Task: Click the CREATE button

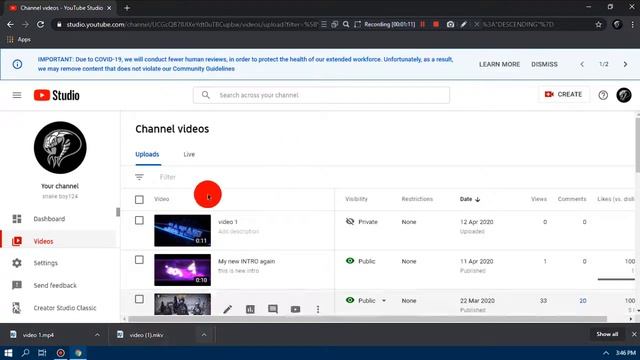Action: pos(564,94)
